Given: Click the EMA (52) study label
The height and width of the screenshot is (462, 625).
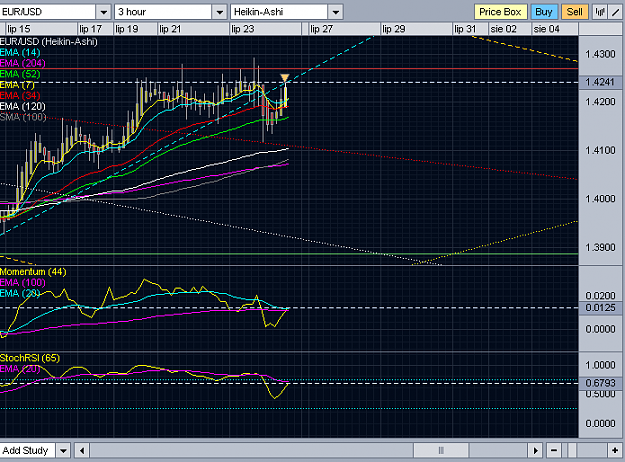Looking at the screenshot, I should (20, 74).
